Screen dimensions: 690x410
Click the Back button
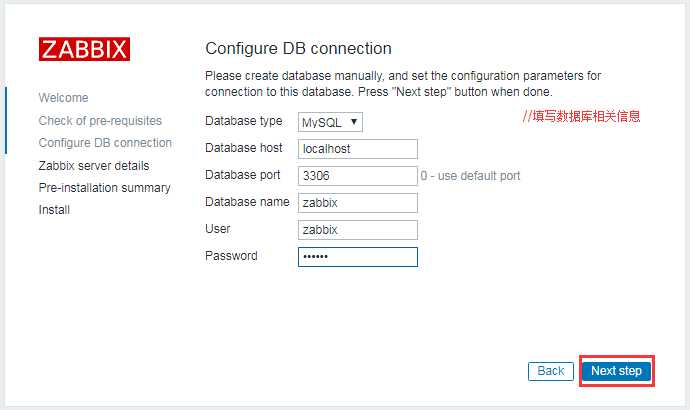pos(551,371)
